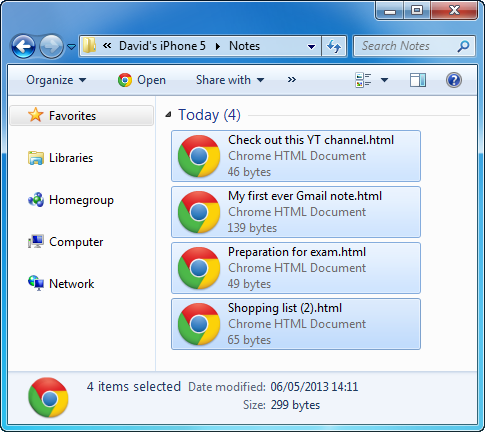
Task: Click Chrome icon of Shopping list file
Action: [x=199, y=324]
